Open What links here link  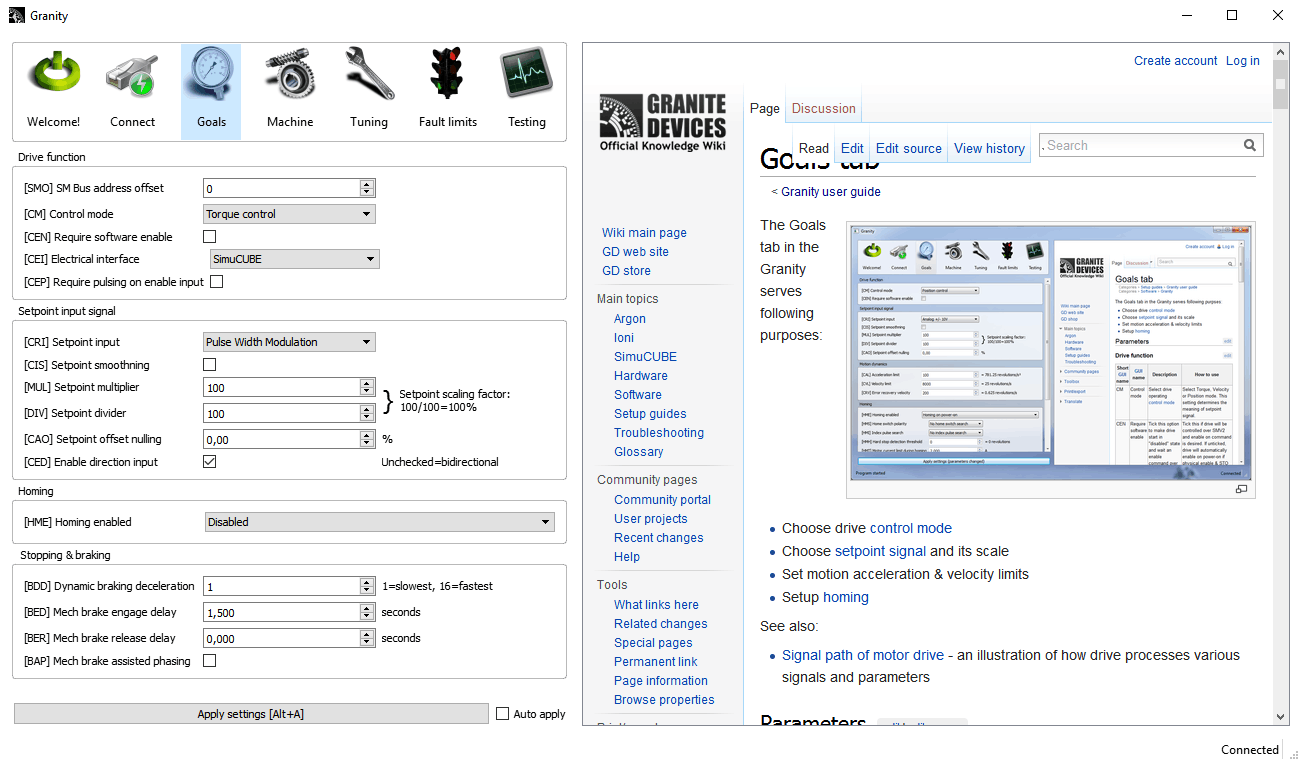tap(657, 605)
